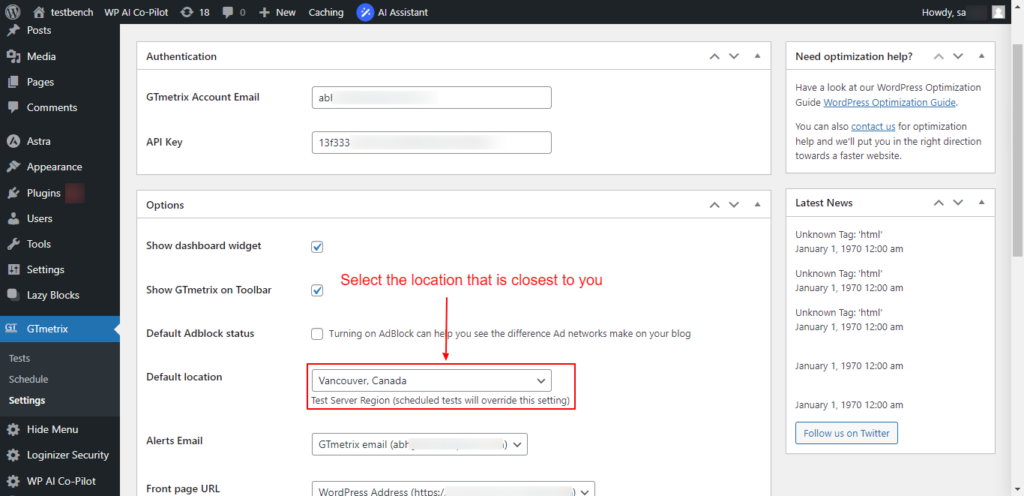Focus the GTmetrix Account Email field
The image size is (1024, 496).
432,98
